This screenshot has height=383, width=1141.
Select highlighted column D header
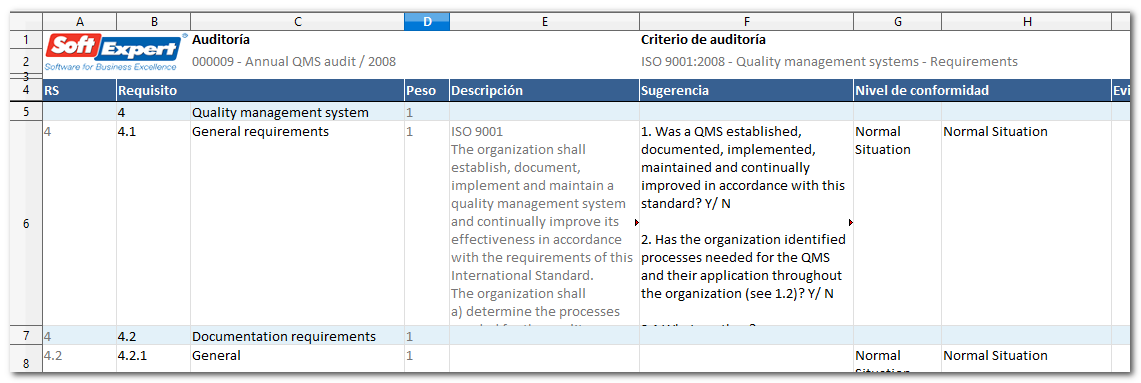(427, 22)
